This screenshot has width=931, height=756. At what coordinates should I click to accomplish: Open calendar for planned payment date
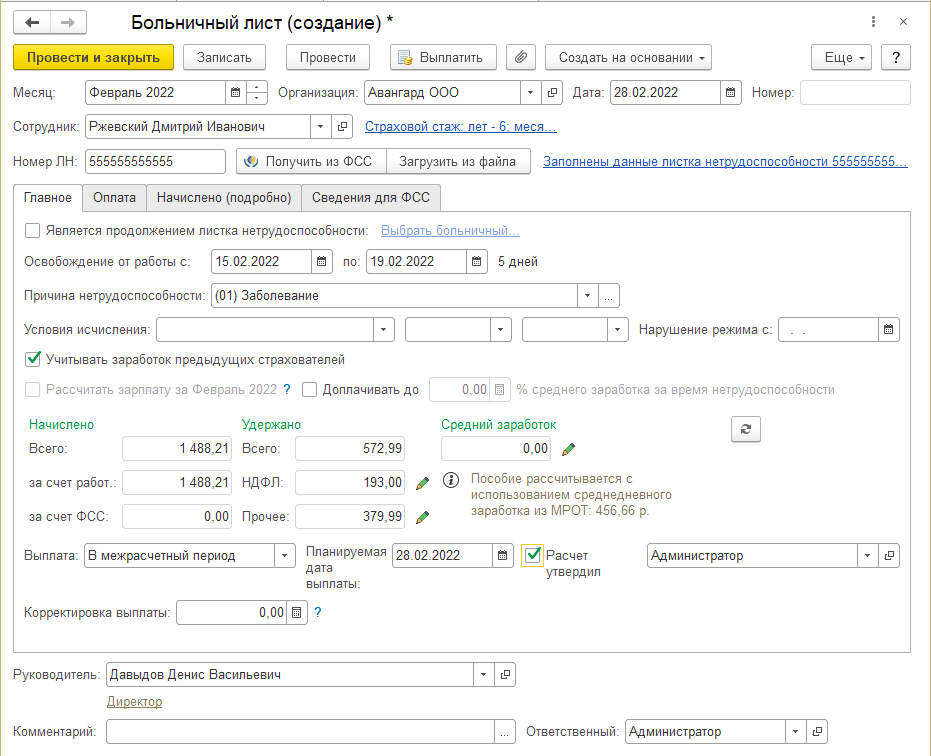point(501,556)
